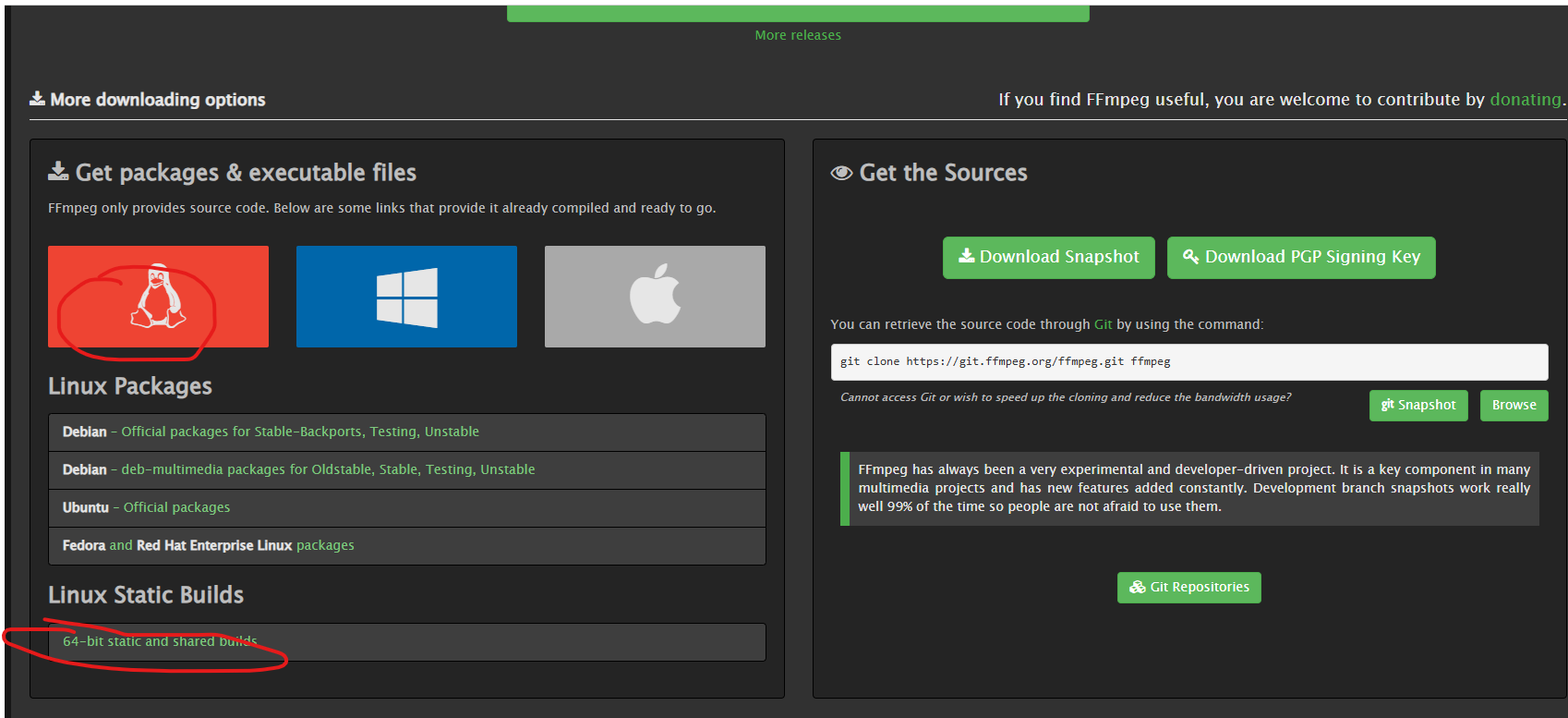The image size is (1568, 718).
Task: Click Download PGP Signing Key button
Action: click(x=1301, y=257)
